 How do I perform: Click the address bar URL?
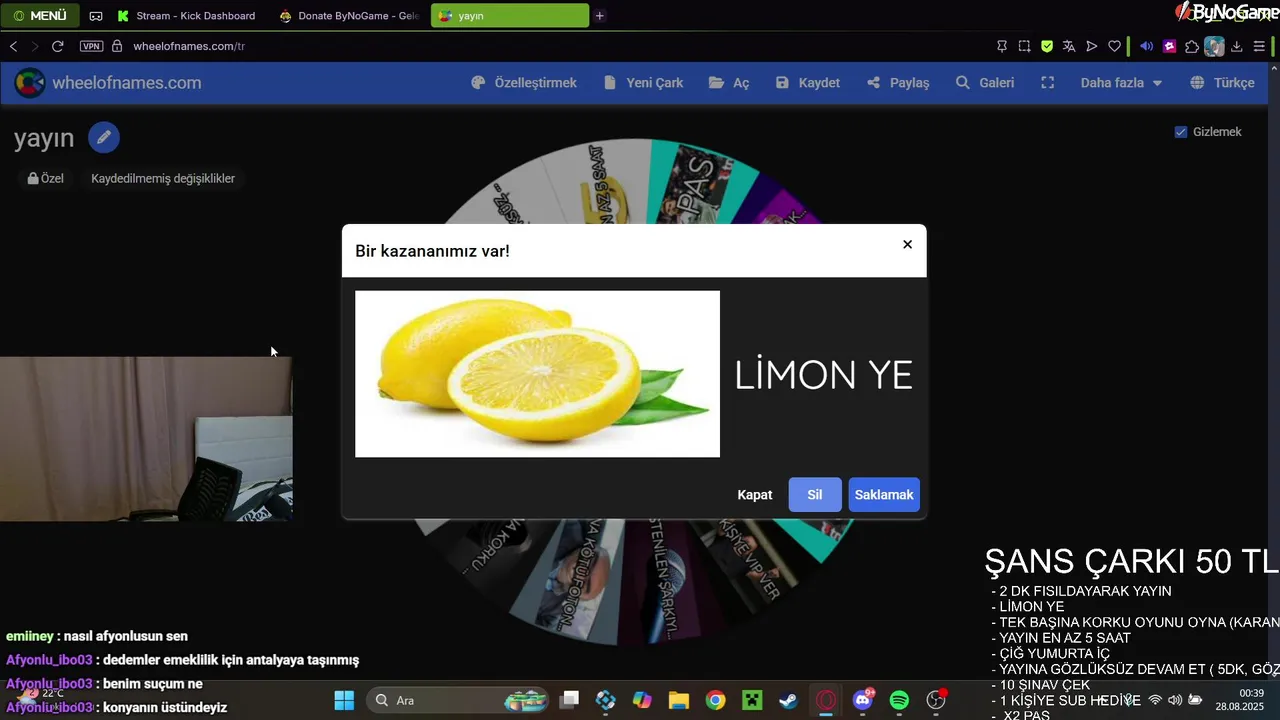[188, 46]
